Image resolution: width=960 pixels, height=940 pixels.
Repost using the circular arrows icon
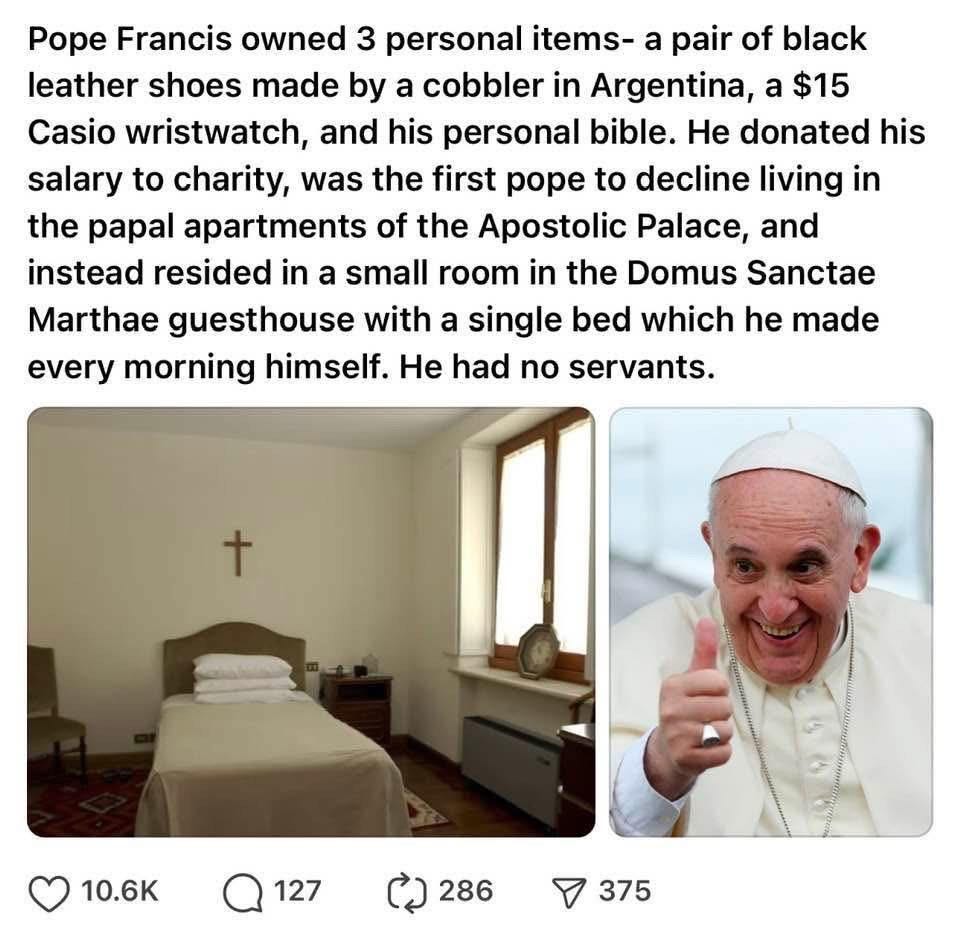(x=407, y=892)
